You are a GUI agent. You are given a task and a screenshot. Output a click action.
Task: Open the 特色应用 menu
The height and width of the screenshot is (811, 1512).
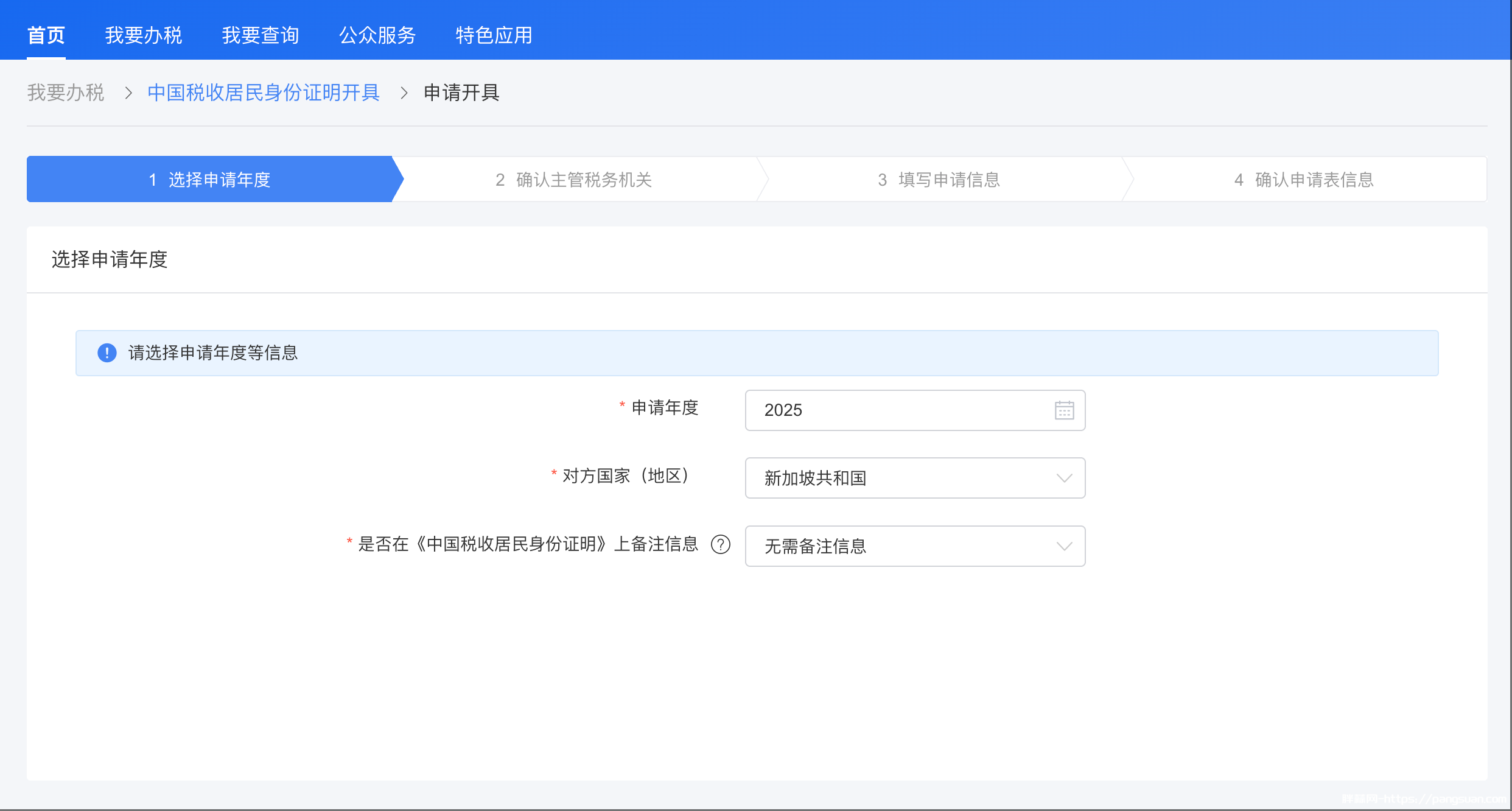tap(494, 35)
